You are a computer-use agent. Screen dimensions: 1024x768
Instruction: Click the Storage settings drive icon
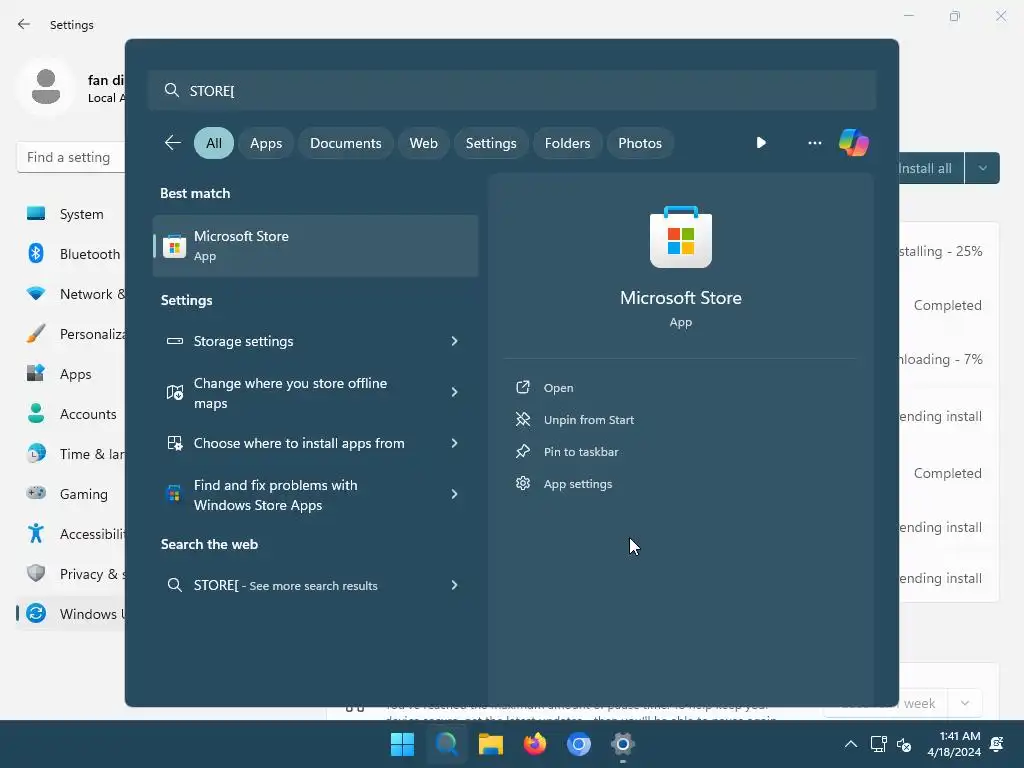(x=174, y=341)
